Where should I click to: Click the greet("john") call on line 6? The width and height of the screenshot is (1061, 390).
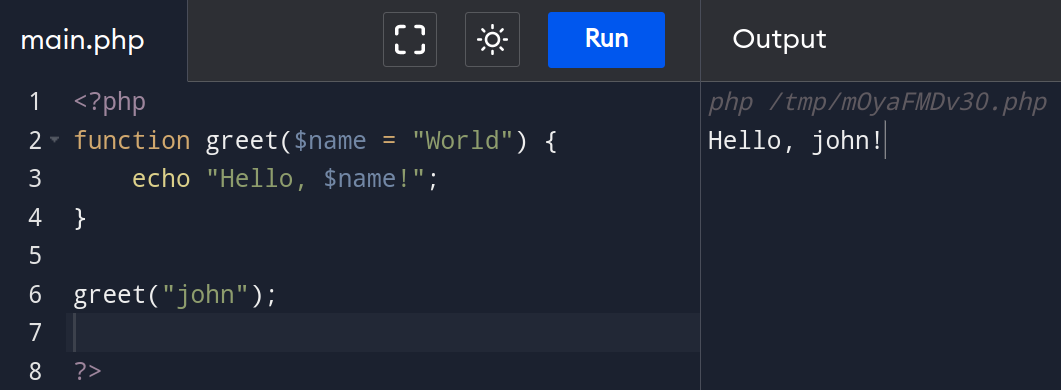coord(175,295)
